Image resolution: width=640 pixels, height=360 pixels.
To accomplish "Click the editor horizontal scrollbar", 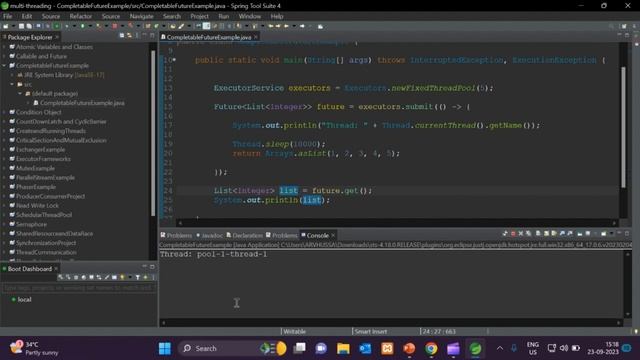I will [397, 223].
